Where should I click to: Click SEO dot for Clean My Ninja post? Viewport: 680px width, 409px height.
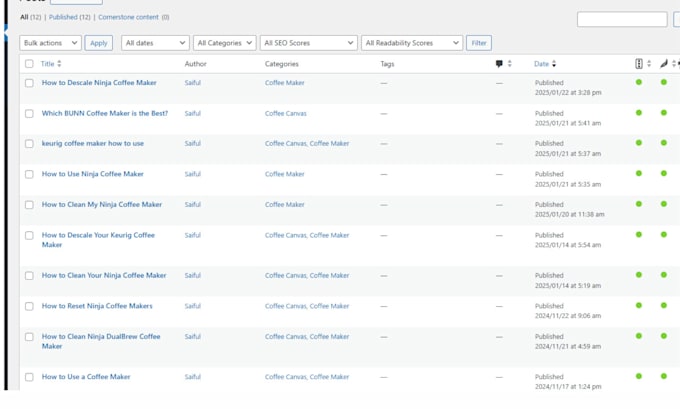pos(639,204)
